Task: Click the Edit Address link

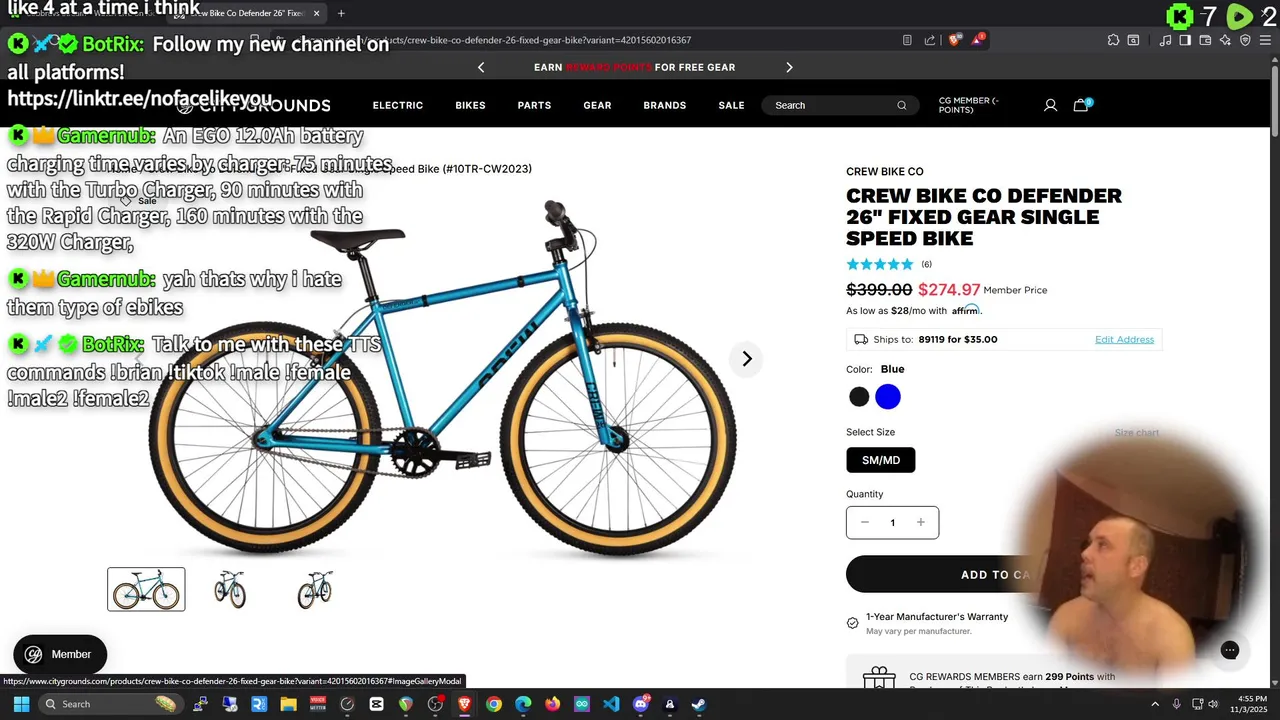Action: coord(1124,339)
